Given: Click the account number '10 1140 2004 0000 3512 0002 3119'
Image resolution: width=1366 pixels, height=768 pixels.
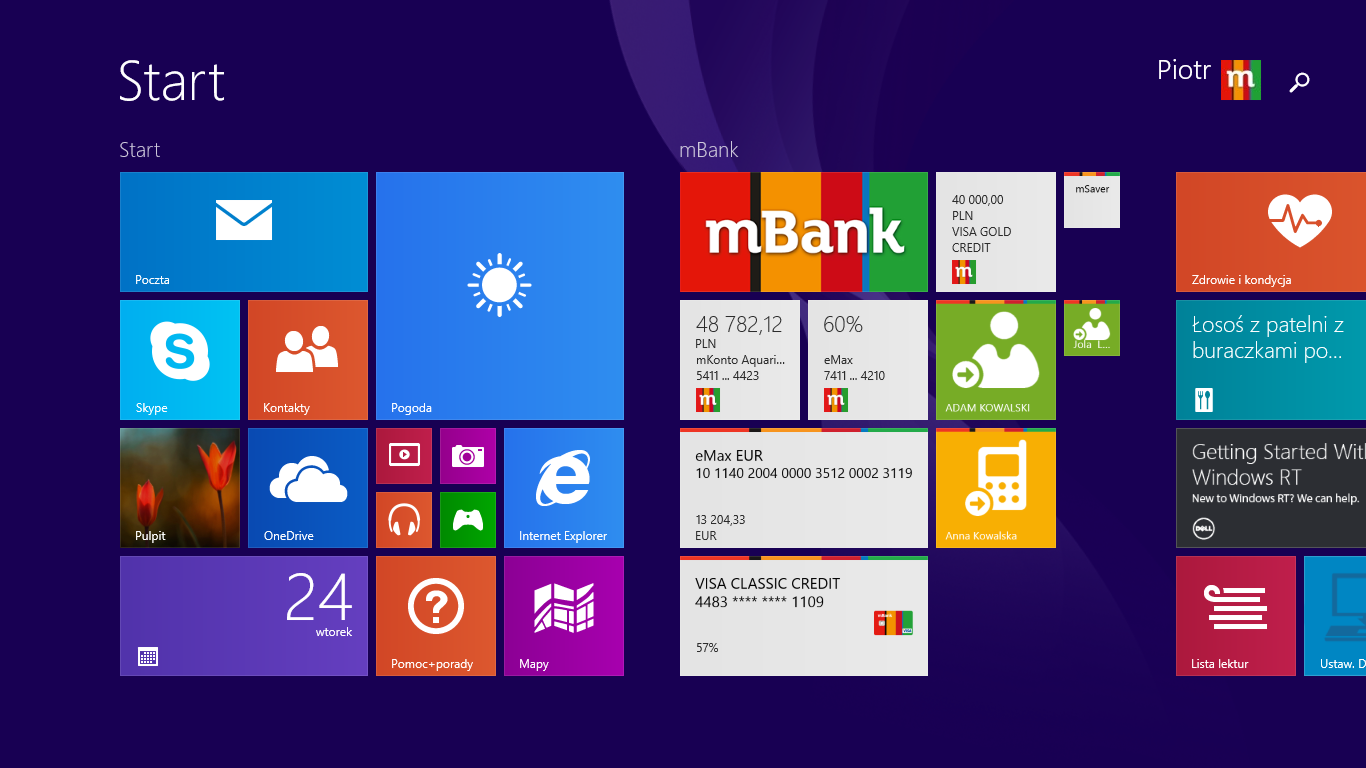Looking at the screenshot, I should point(804,474).
